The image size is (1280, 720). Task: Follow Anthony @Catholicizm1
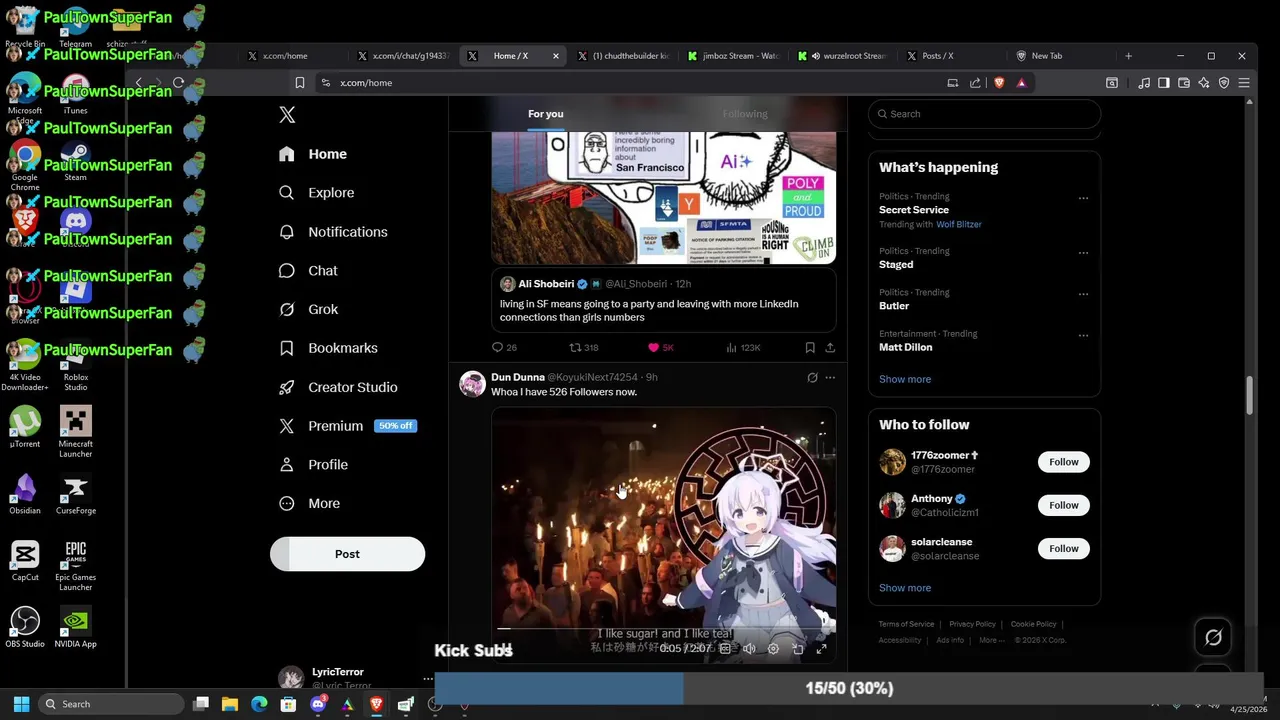point(1064,505)
